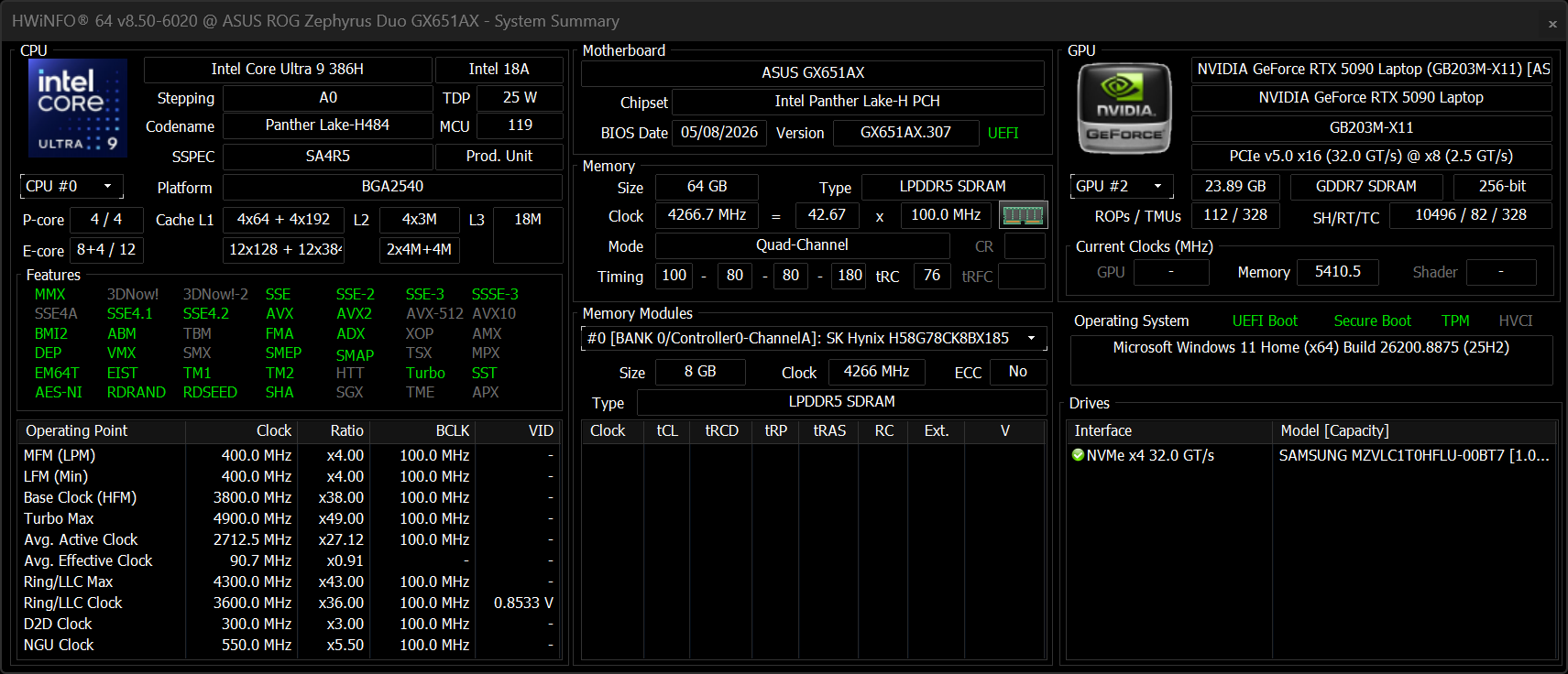Screen dimensions: 1568x674
Task: Click the P-core count 4 / 4
Action: [106, 220]
